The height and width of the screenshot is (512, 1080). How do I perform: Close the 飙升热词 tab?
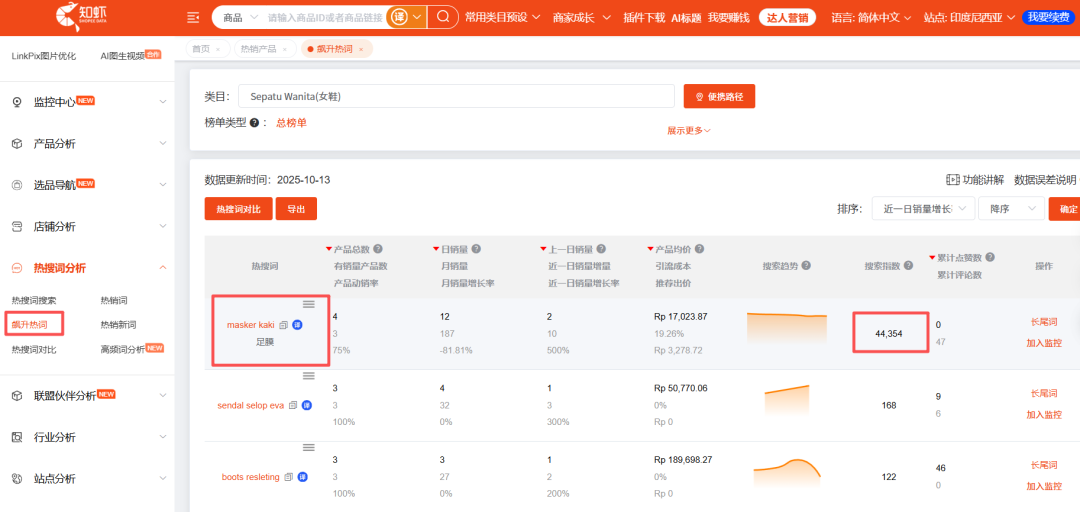click(x=360, y=49)
